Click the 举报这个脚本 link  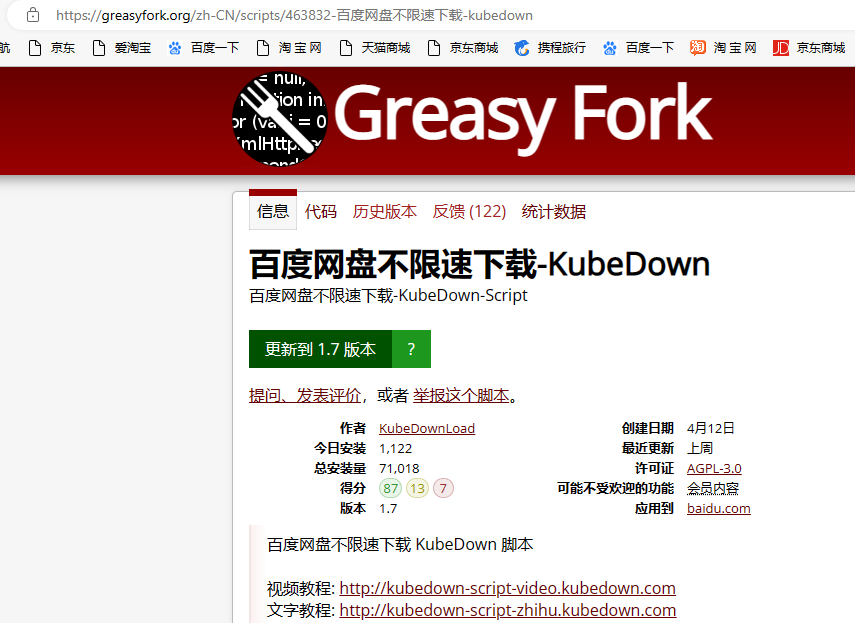[x=461, y=395]
